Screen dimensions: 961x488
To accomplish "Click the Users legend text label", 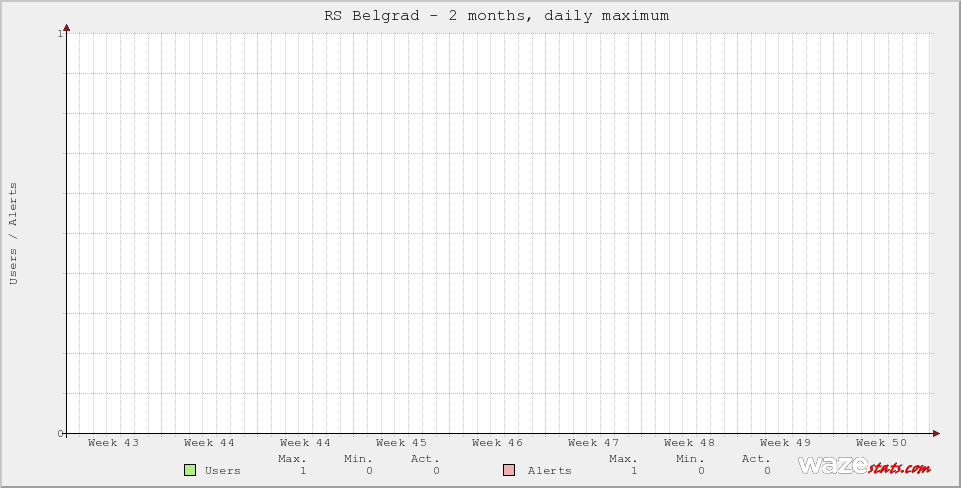I will 223,471.
